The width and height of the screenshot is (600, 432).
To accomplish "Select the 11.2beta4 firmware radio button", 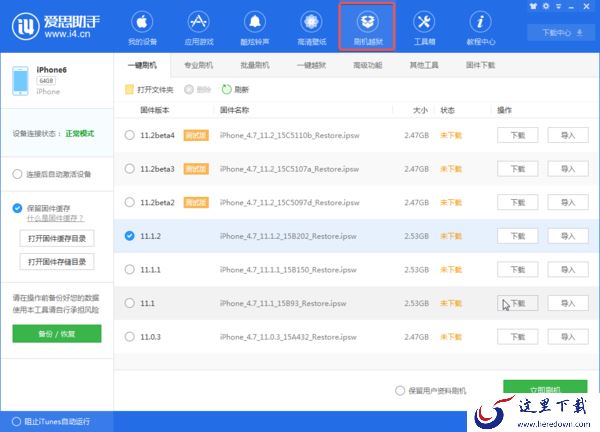I will tap(130, 135).
